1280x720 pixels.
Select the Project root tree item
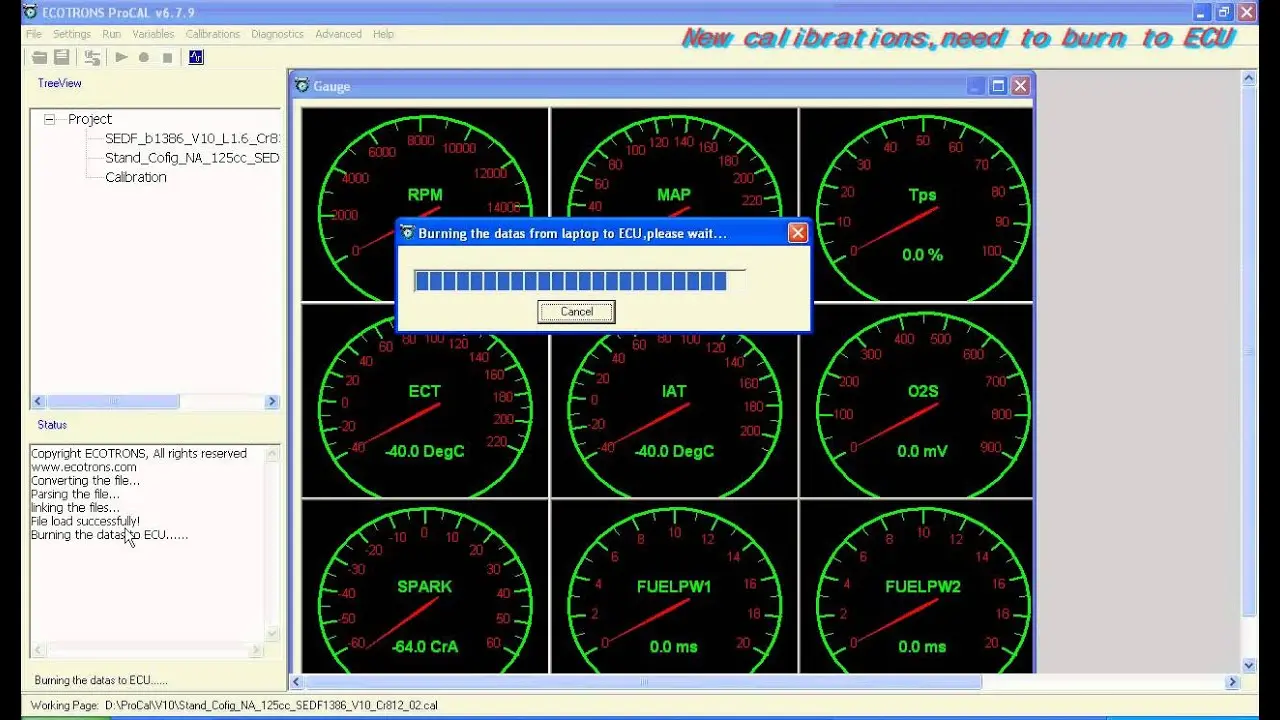[90, 119]
